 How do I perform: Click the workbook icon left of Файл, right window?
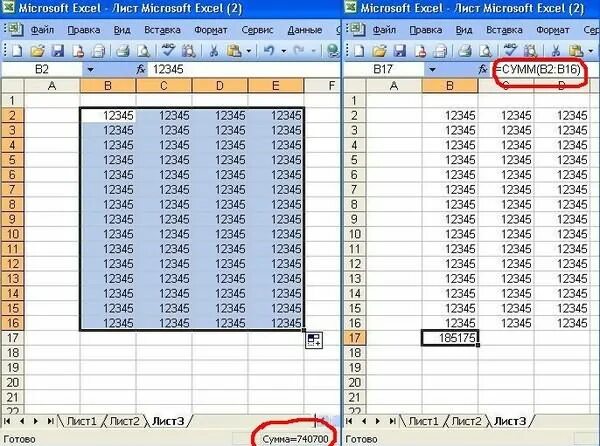[357, 29]
